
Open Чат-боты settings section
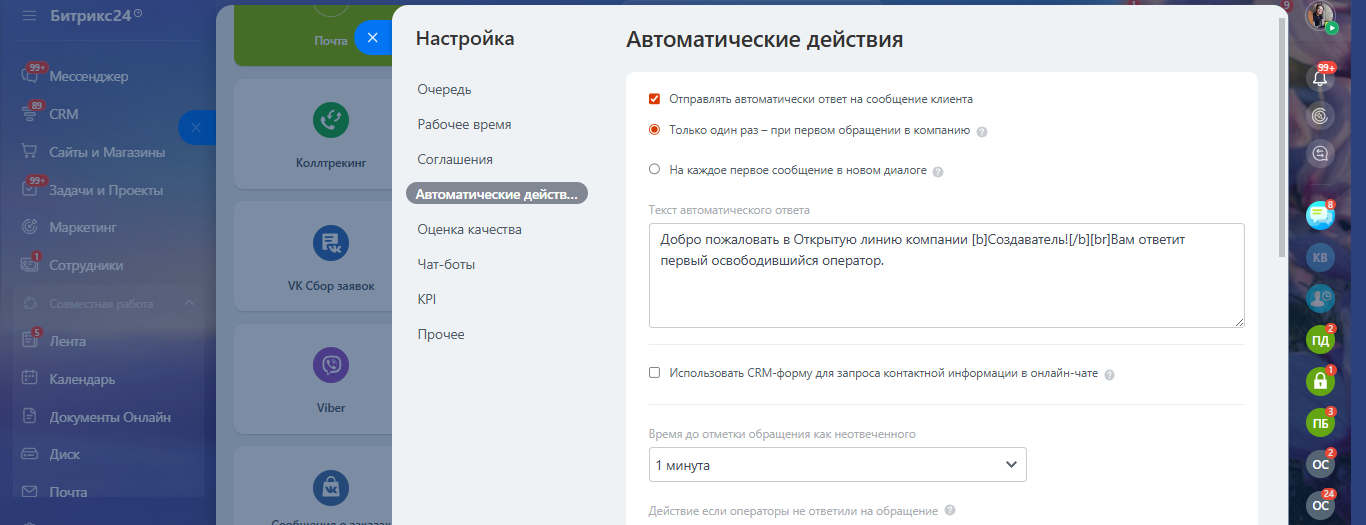pos(446,265)
